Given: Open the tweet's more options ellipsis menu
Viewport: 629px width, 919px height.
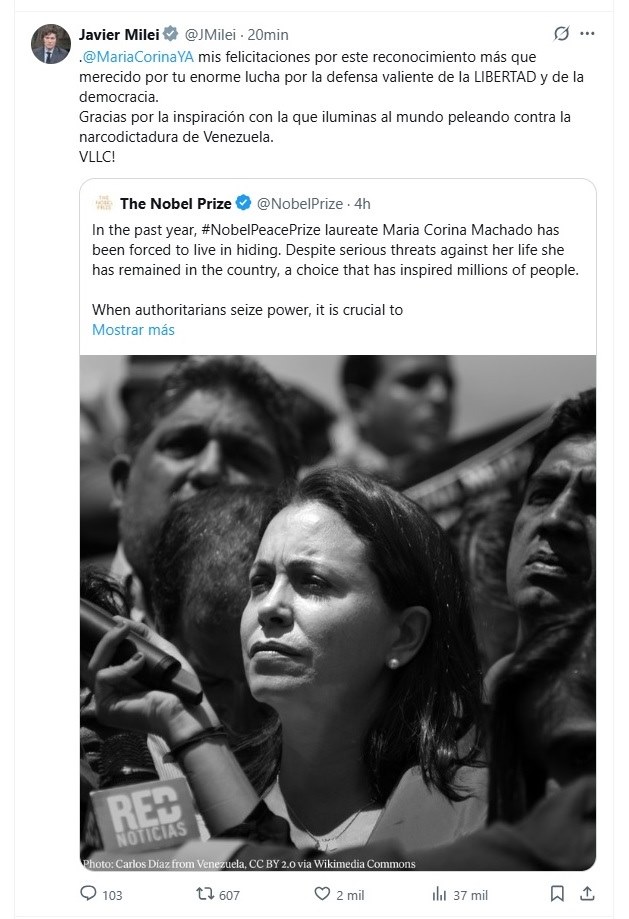Looking at the screenshot, I should pos(586,33).
